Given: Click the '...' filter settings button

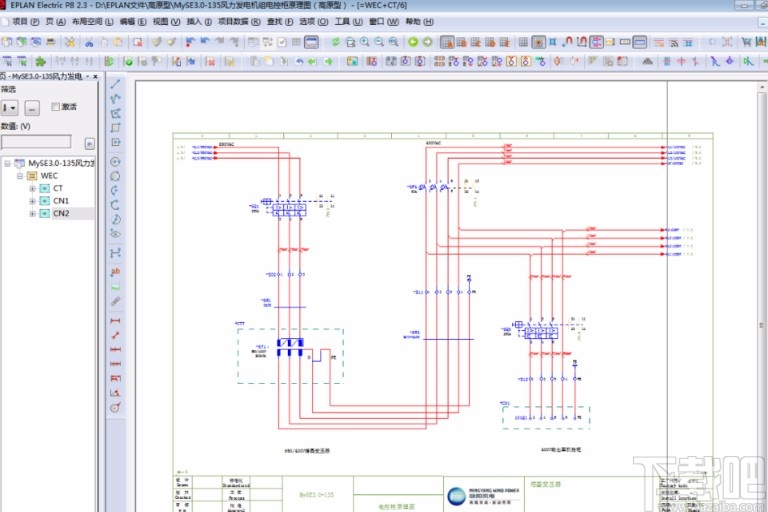Looking at the screenshot, I should click(32, 107).
